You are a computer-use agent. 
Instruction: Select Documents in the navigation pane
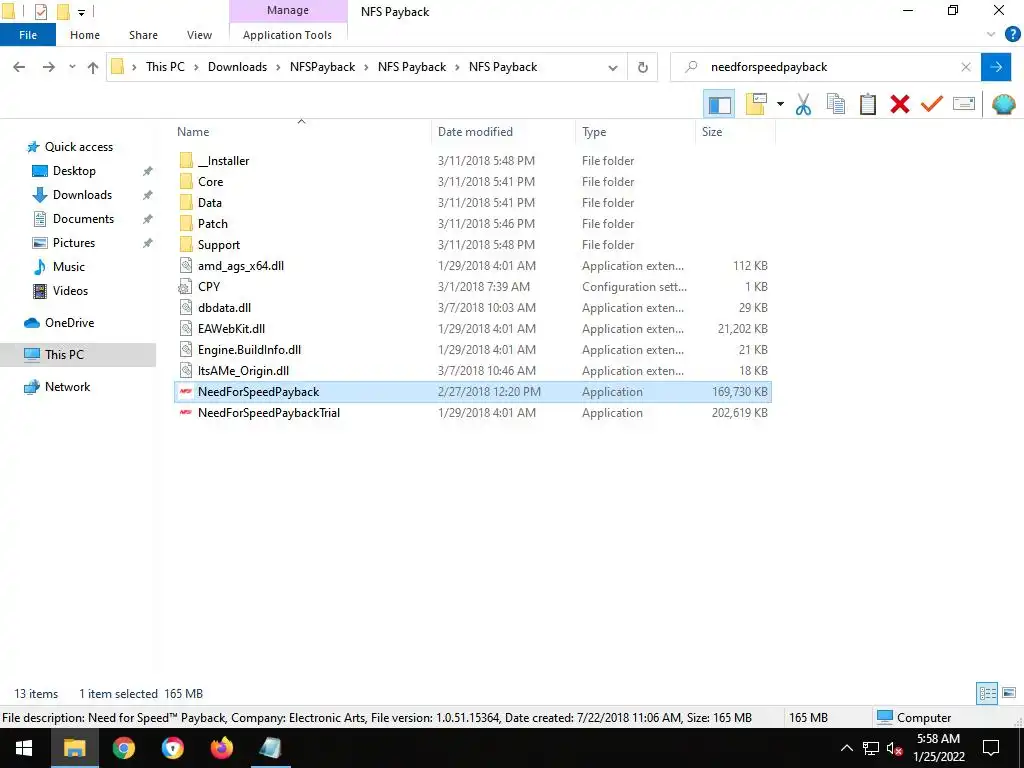click(x=83, y=219)
